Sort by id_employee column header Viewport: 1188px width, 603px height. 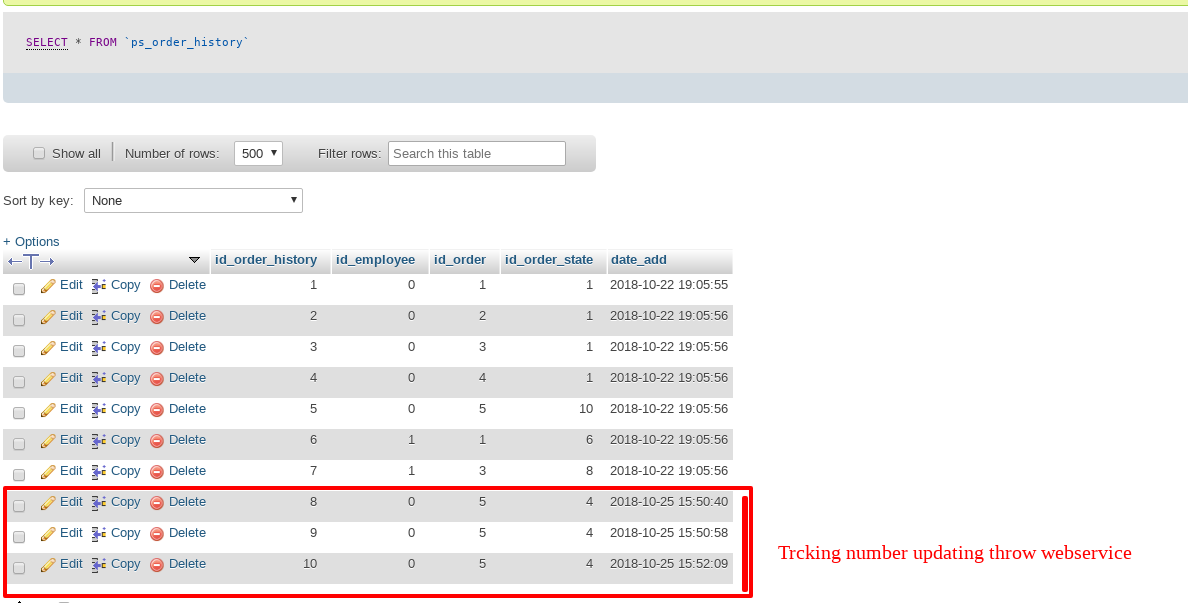tap(375, 259)
